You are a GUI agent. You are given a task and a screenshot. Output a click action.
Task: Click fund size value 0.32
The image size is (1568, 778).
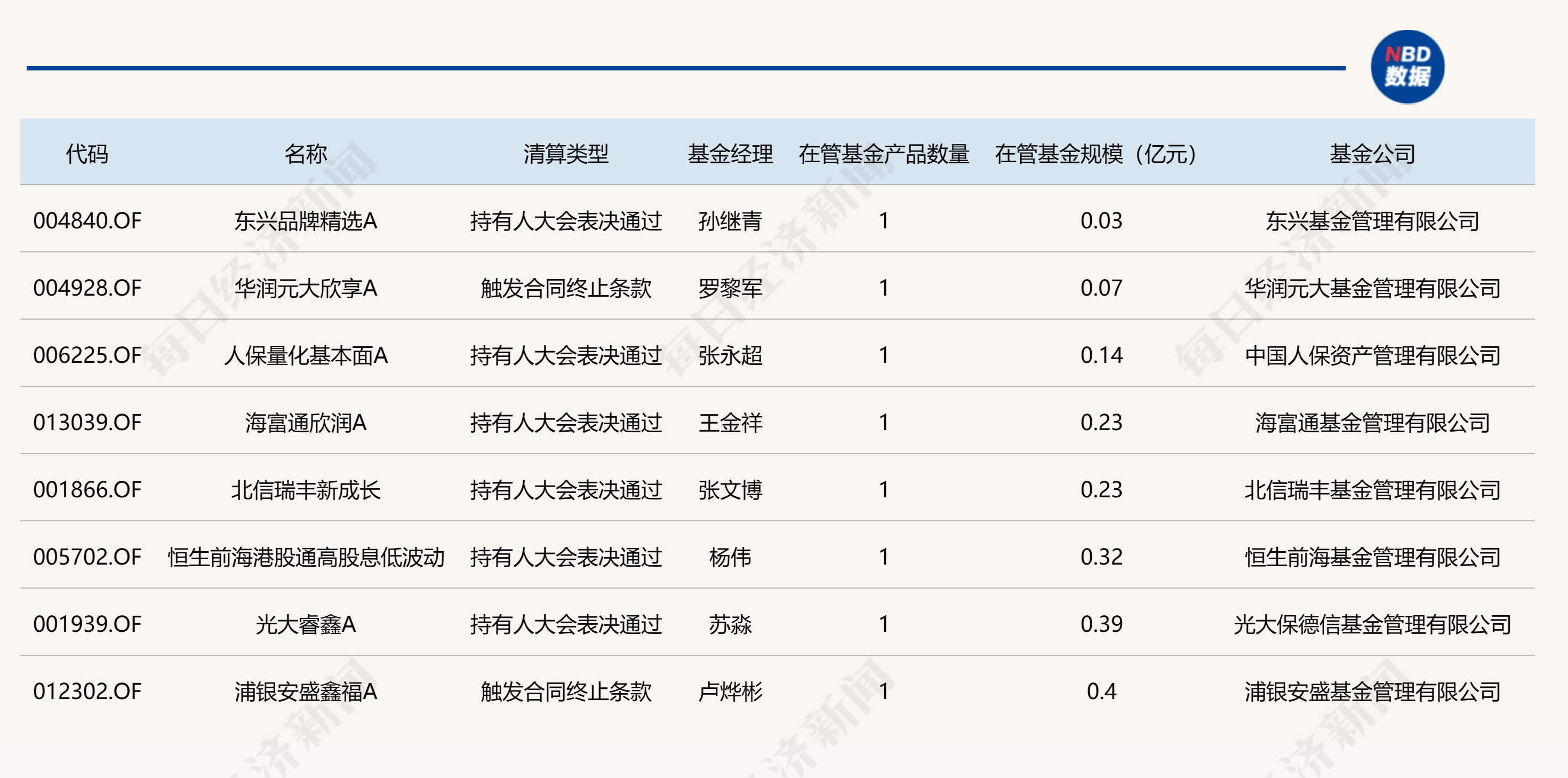tap(1101, 557)
